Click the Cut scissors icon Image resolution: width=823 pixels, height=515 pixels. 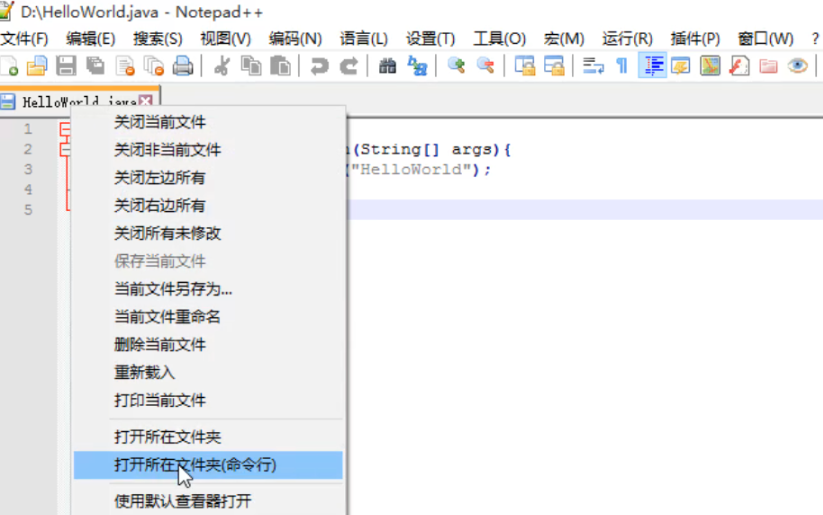click(x=221, y=66)
